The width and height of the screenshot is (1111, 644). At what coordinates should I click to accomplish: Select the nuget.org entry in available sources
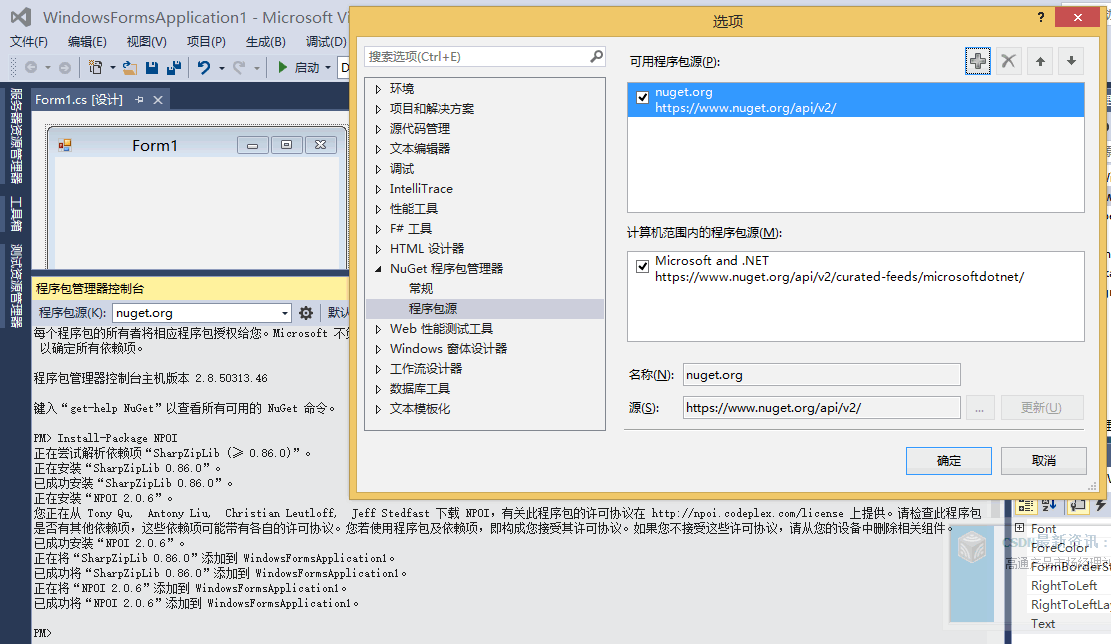pos(855,100)
